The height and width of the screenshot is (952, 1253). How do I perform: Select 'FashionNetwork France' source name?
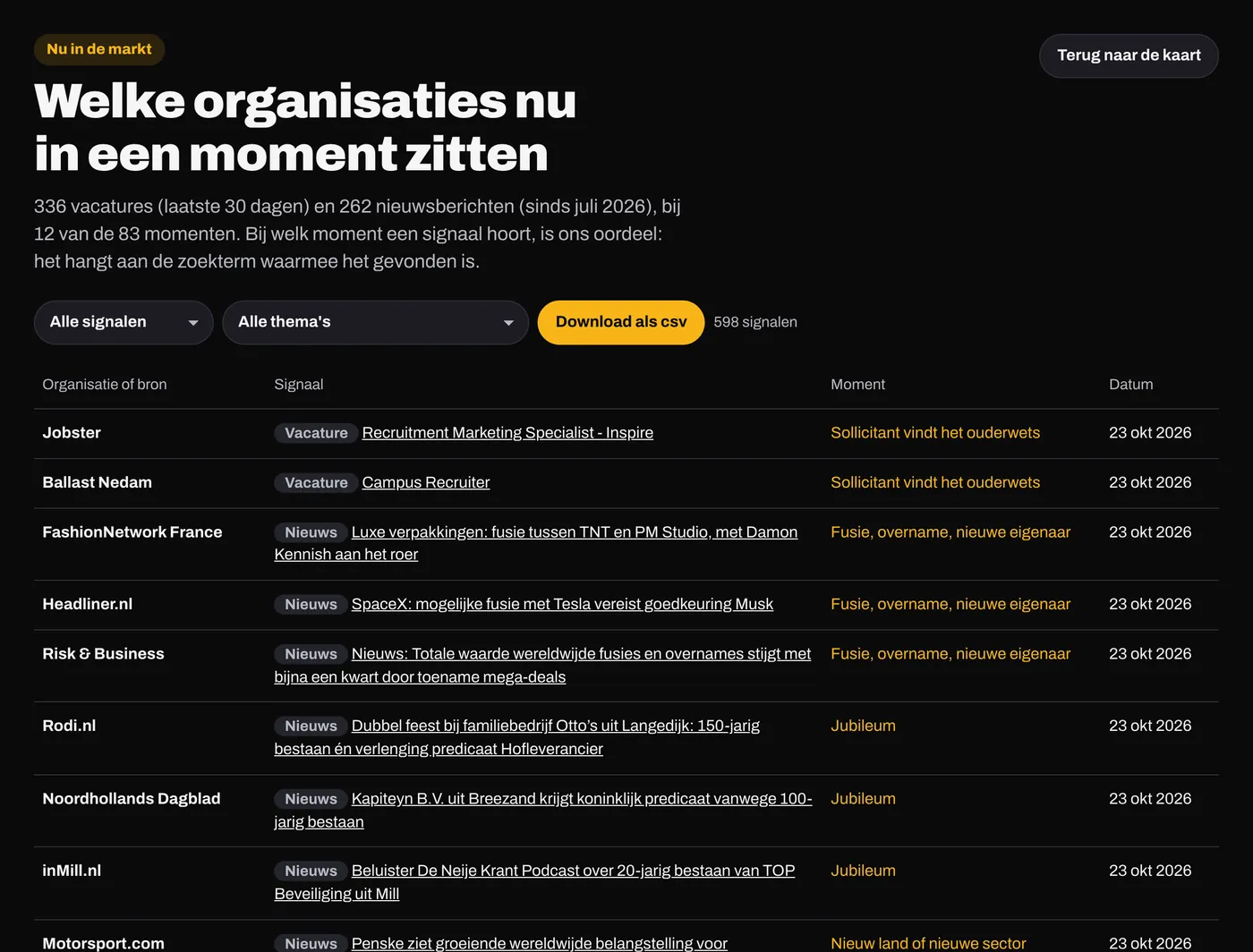coord(132,532)
